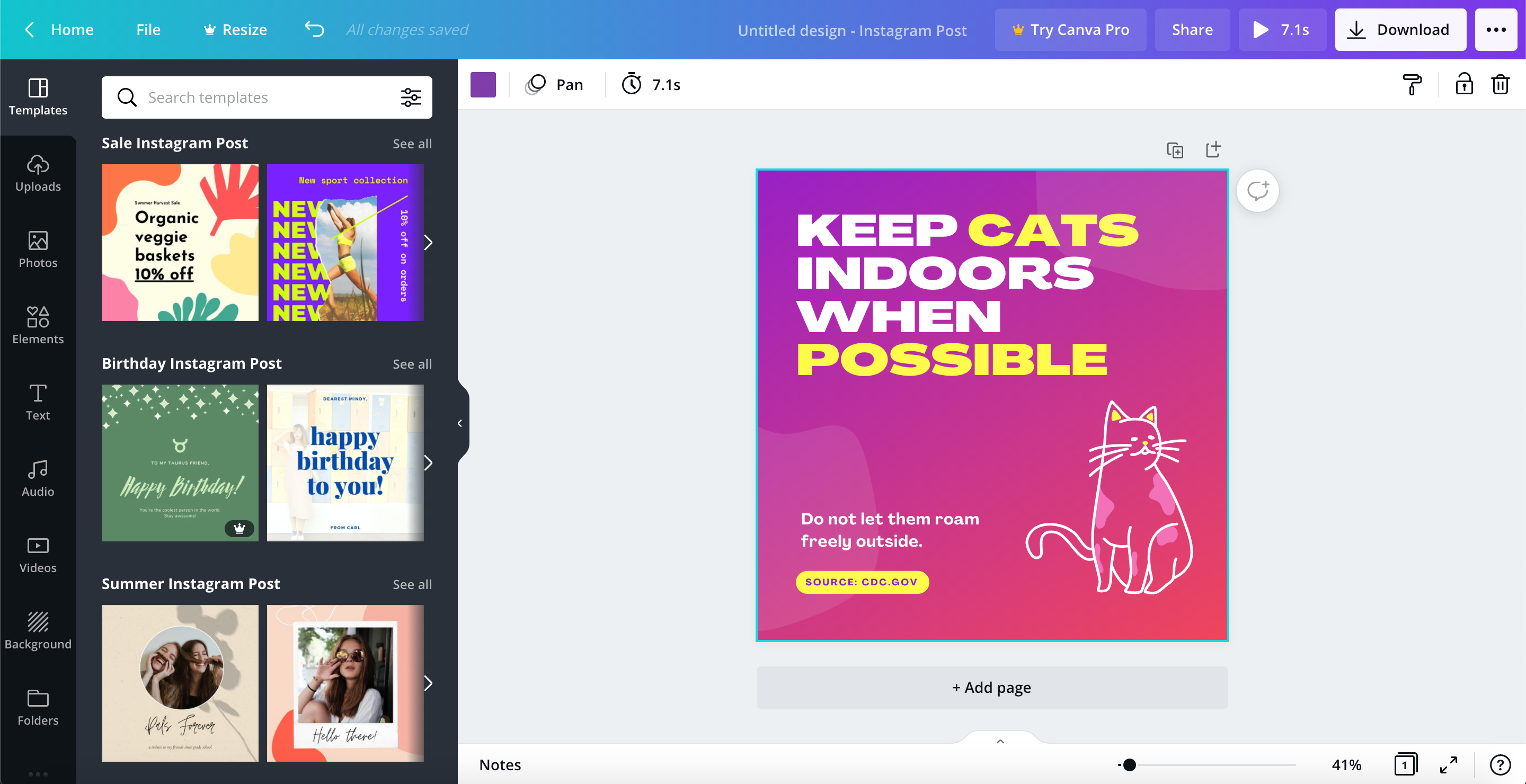1526x784 pixels.
Task: Click the Uploads panel icon
Action: pyautogui.click(x=38, y=171)
